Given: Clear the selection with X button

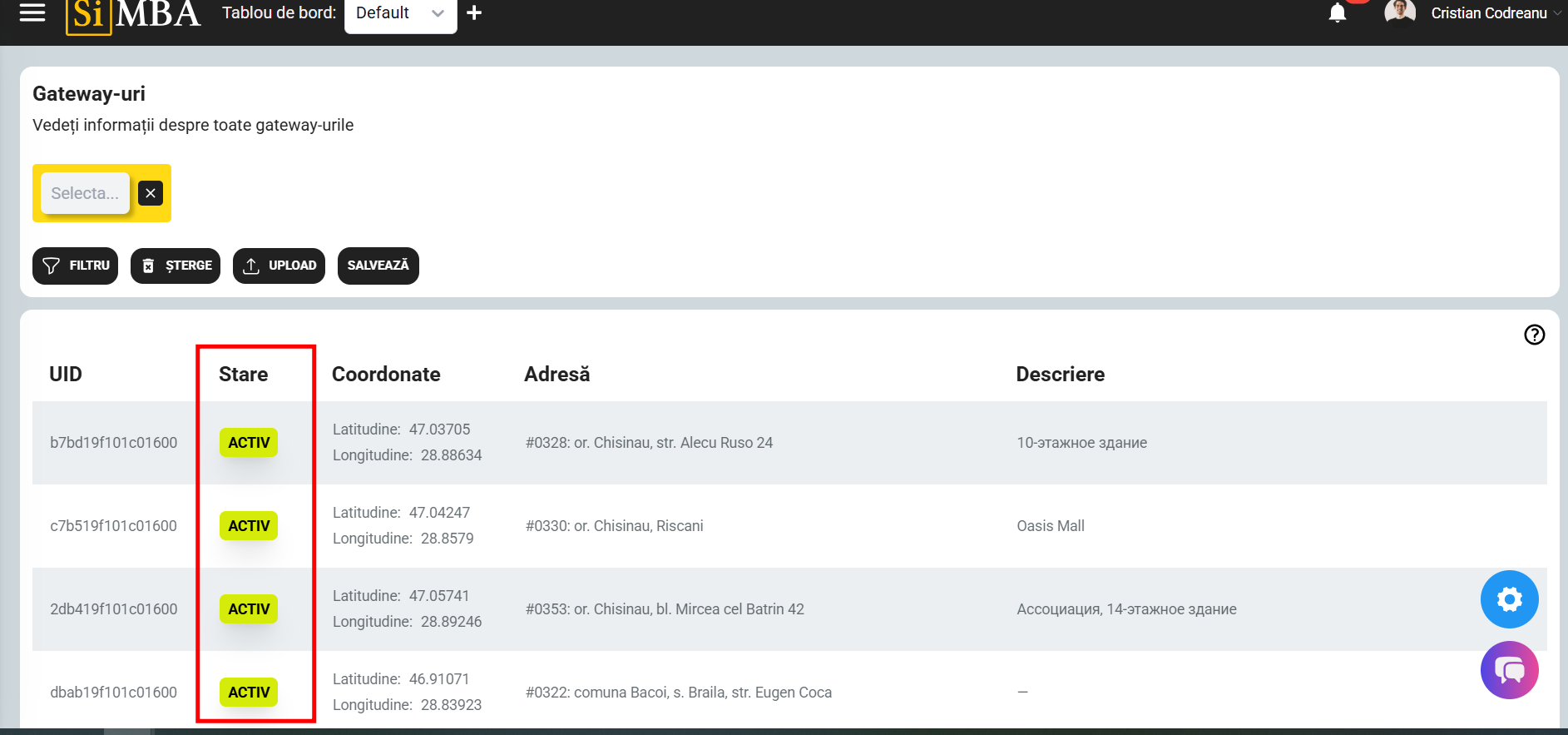Looking at the screenshot, I should pyautogui.click(x=150, y=193).
